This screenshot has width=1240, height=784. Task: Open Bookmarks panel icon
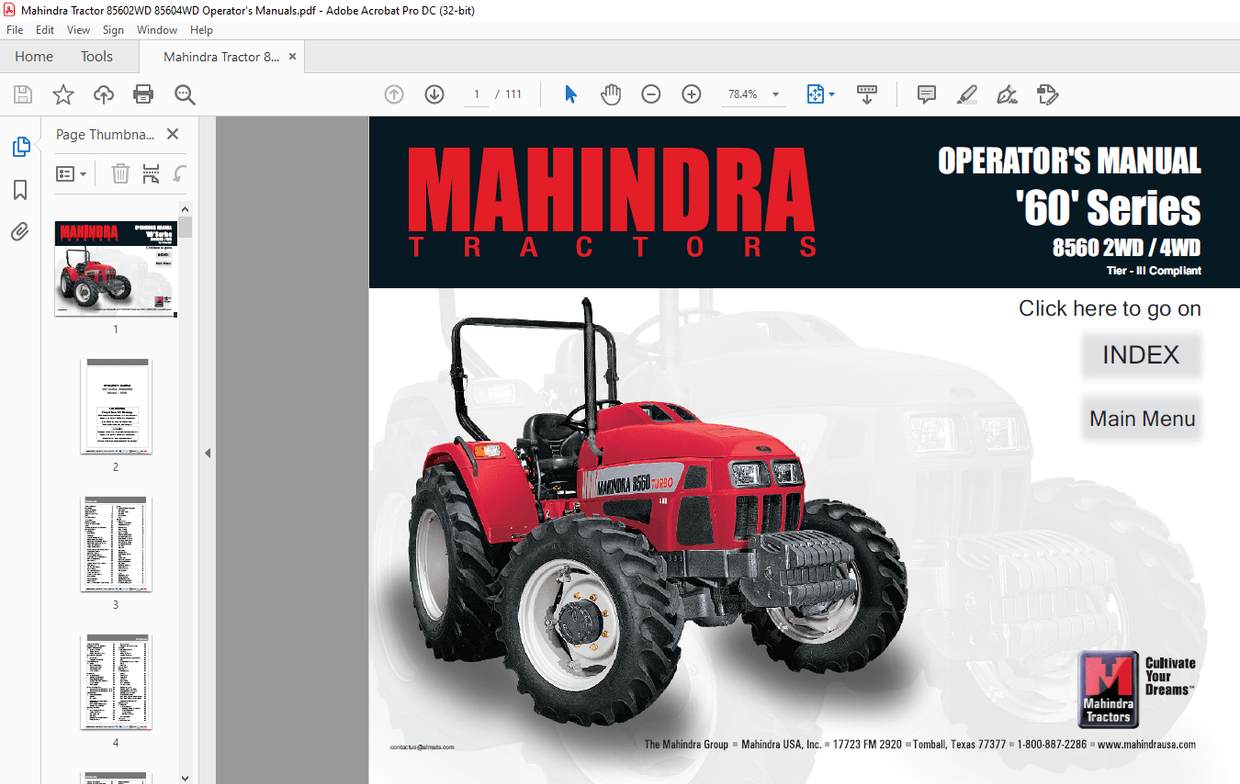pos(20,190)
